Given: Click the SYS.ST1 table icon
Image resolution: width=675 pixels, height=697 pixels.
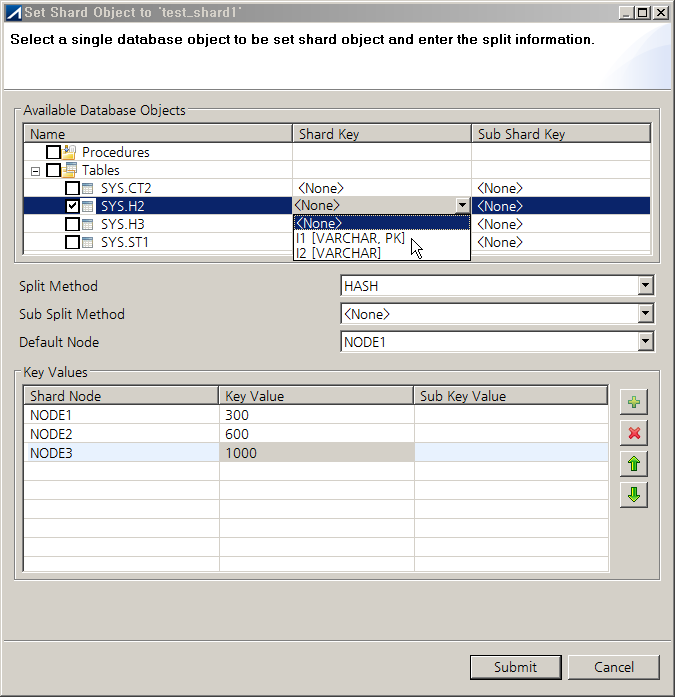Looking at the screenshot, I should (88, 242).
